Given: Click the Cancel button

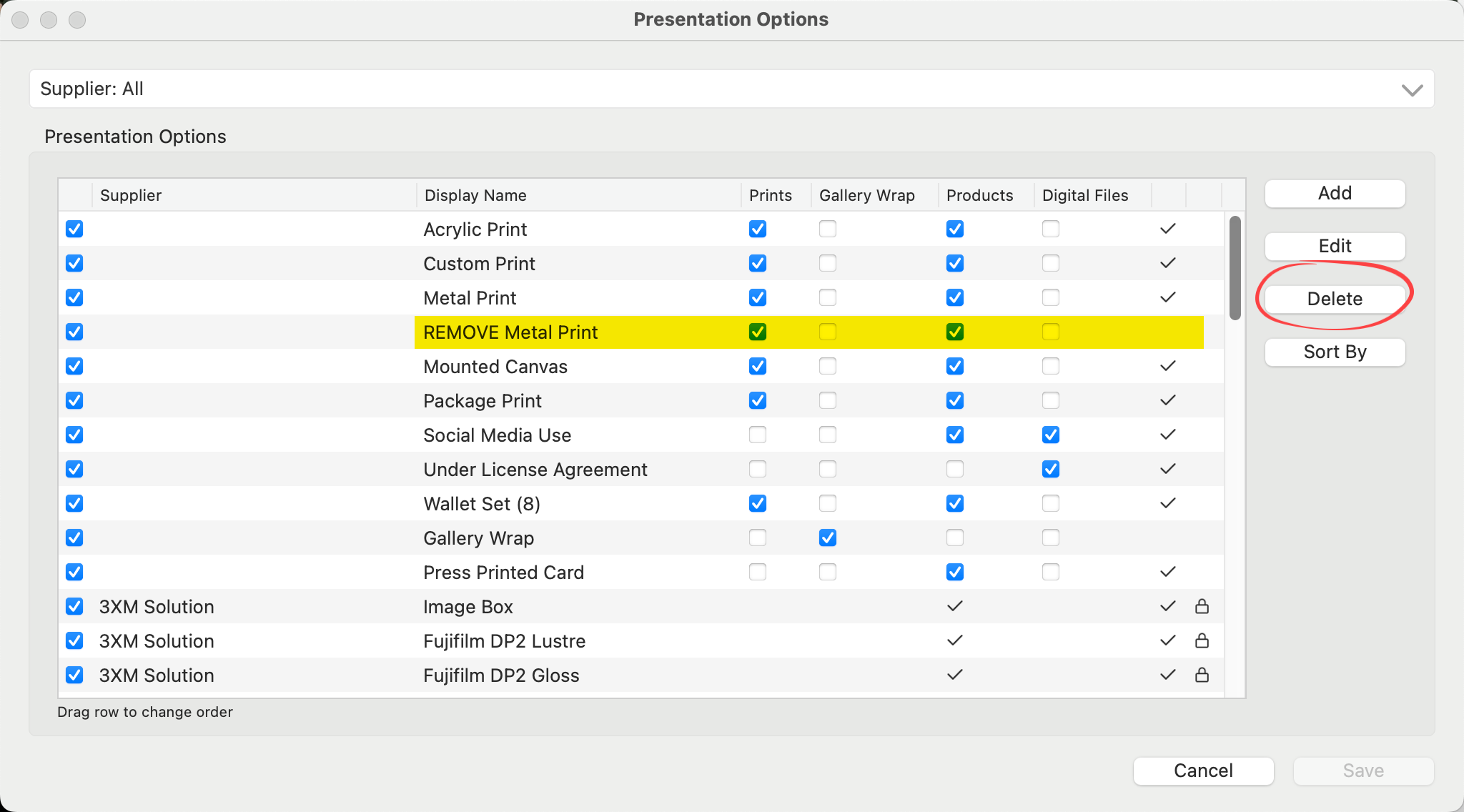Looking at the screenshot, I should coord(1203,771).
